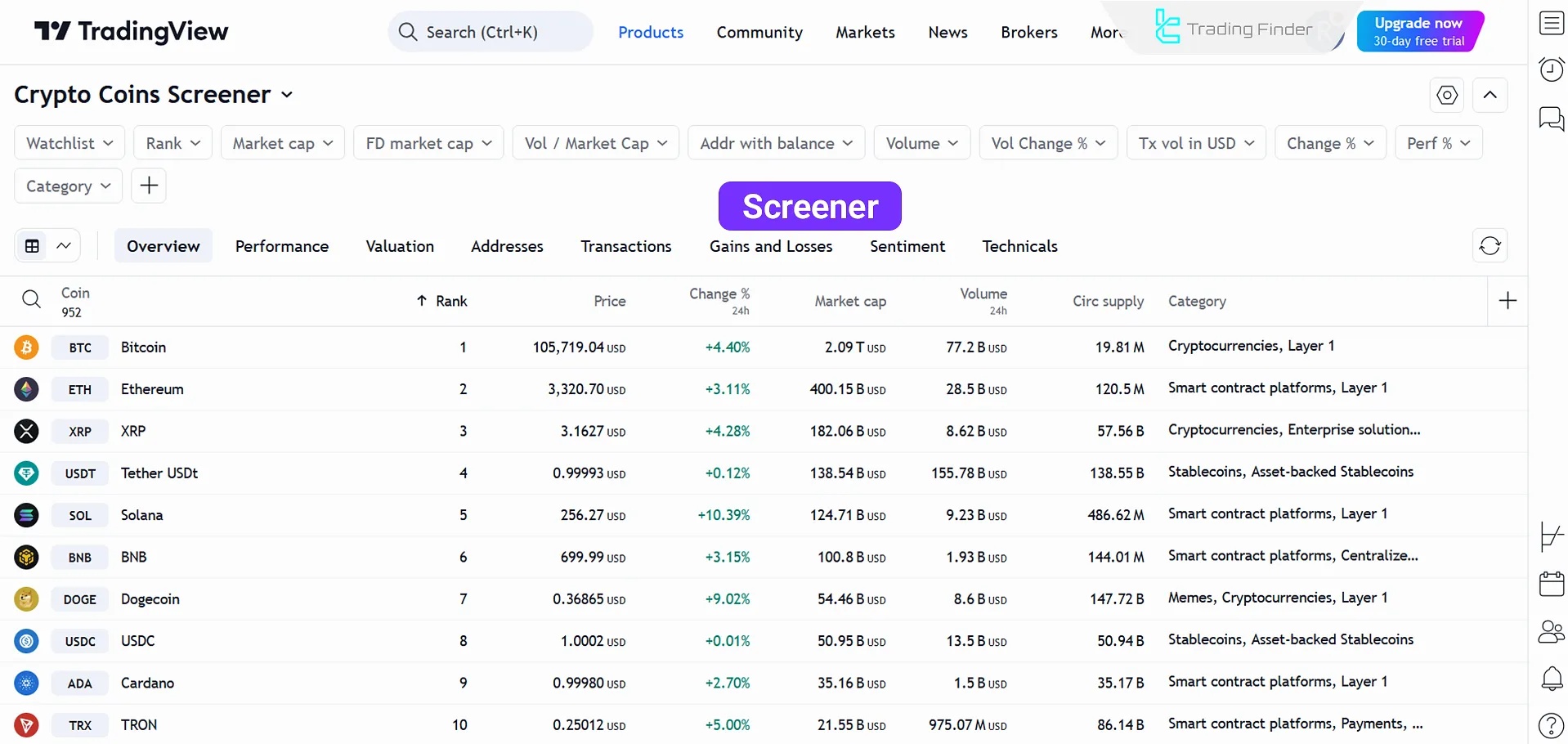The image size is (1568, 744).
Task: Expand the Category filter dropdown
Action: [x=68, y=186]
